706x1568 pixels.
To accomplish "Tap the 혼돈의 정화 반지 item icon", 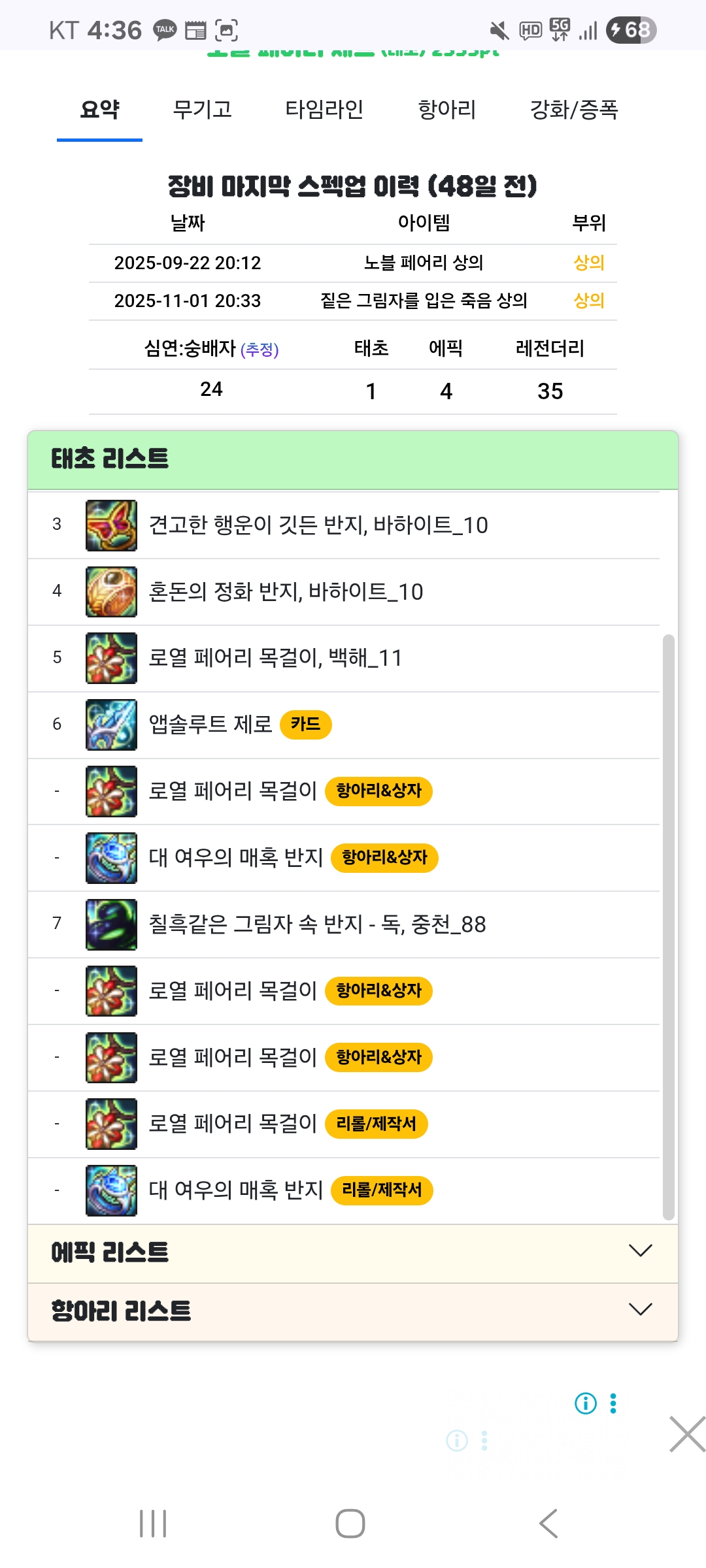I will tap(111, 592).
